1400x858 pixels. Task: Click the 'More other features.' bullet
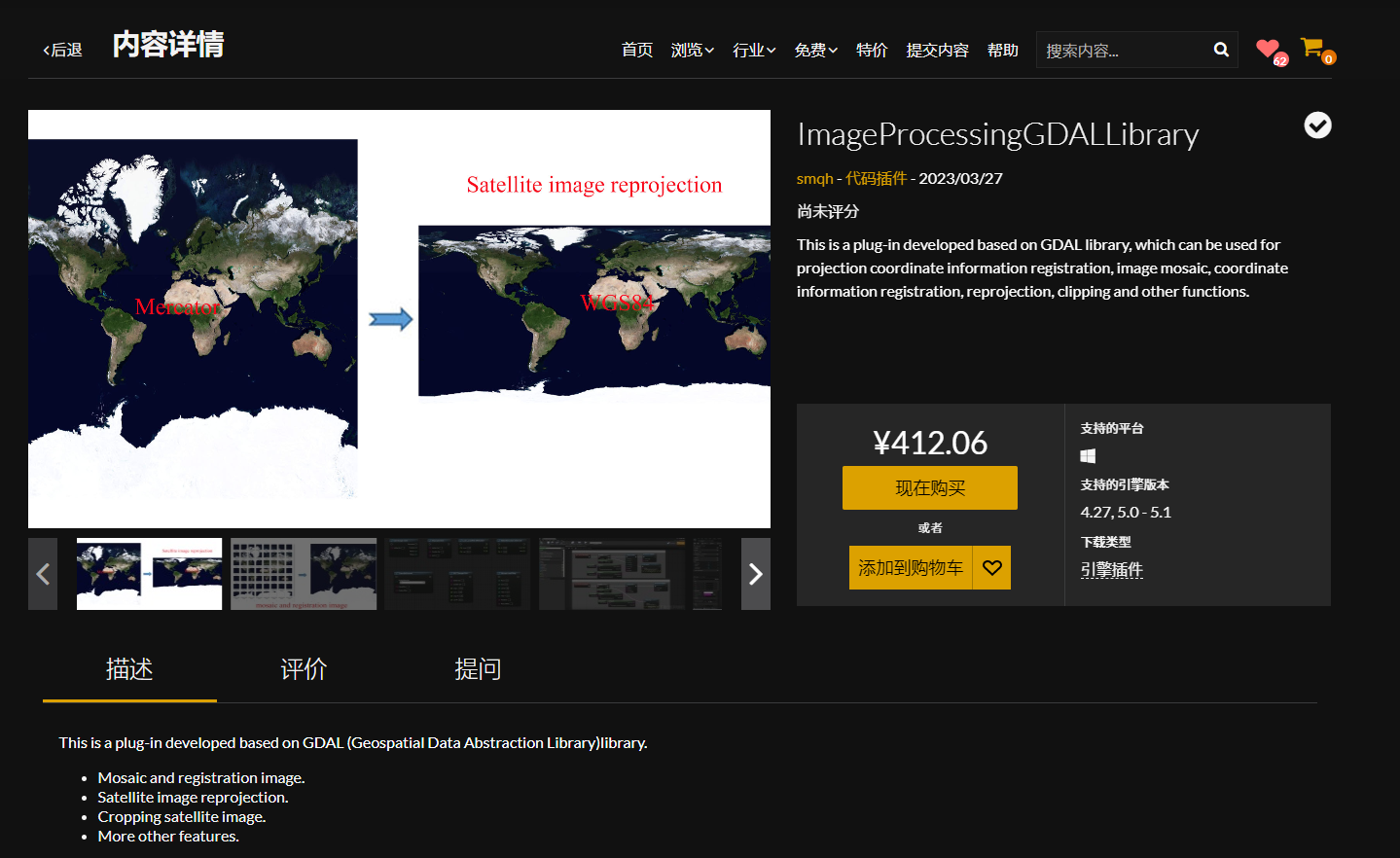168,836
